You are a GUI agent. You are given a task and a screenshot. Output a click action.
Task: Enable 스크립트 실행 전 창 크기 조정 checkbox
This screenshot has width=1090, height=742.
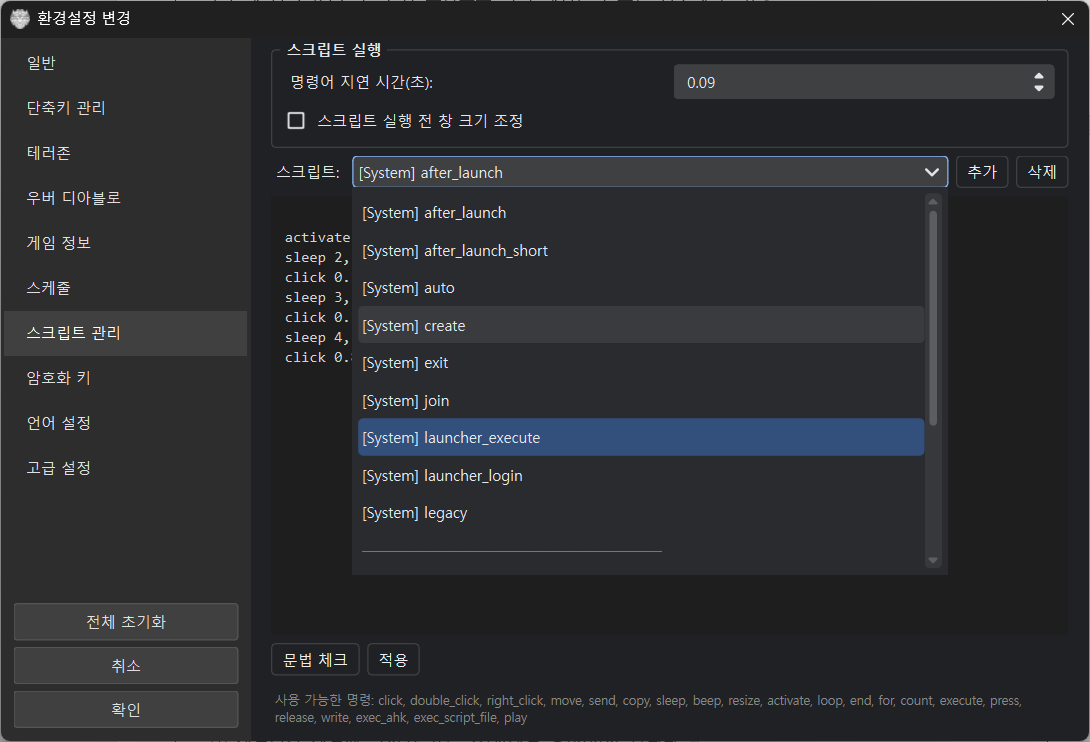point(296,121)
